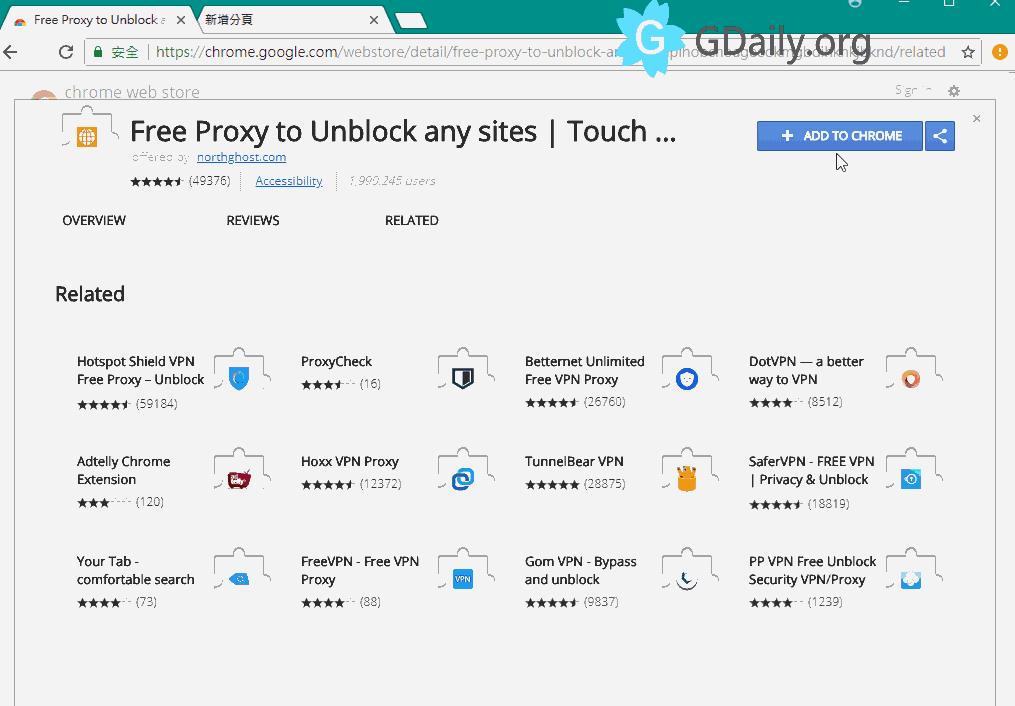Bookmark this page with the star icon
The height and width of the screenshot is (706, 1015).
[968, 52]
